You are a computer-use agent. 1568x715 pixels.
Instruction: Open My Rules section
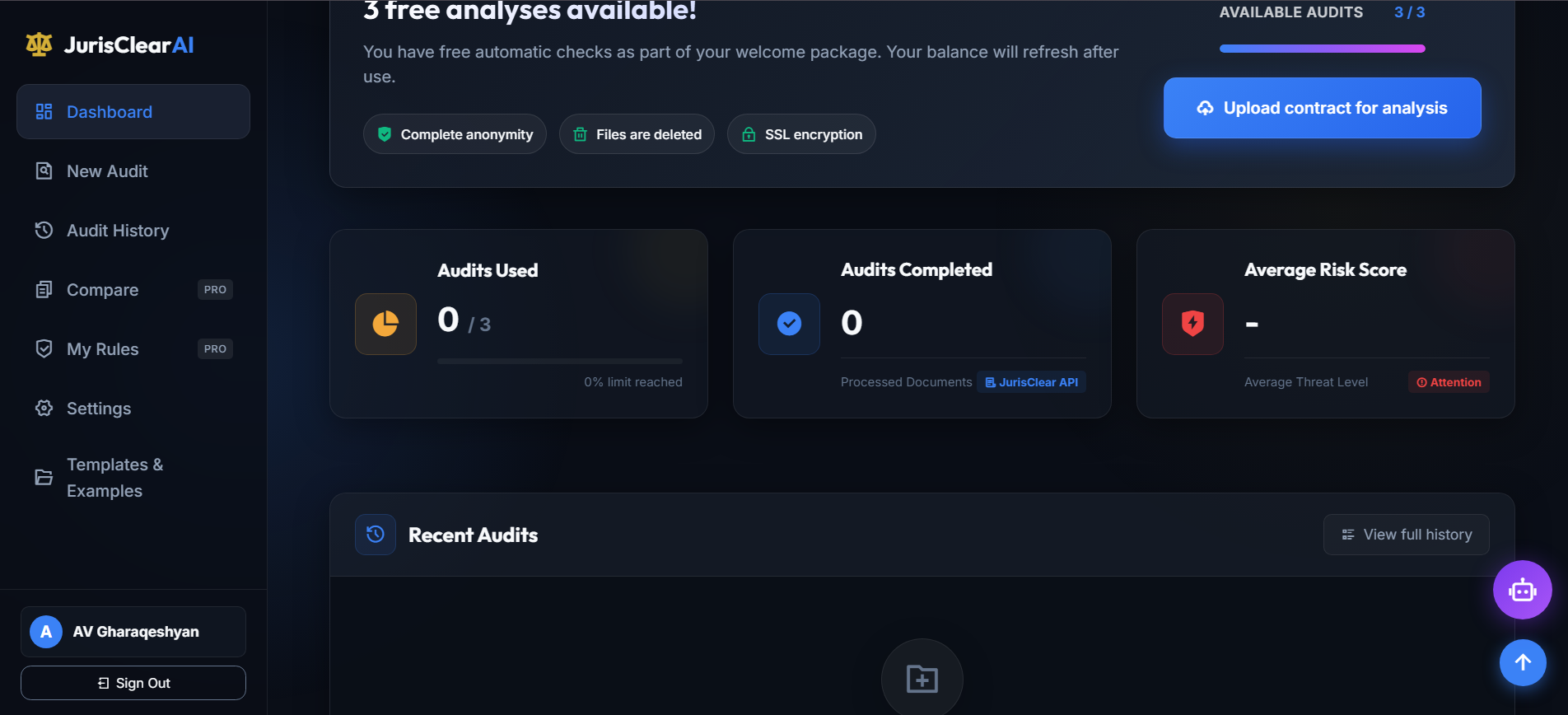click(133, 349)
